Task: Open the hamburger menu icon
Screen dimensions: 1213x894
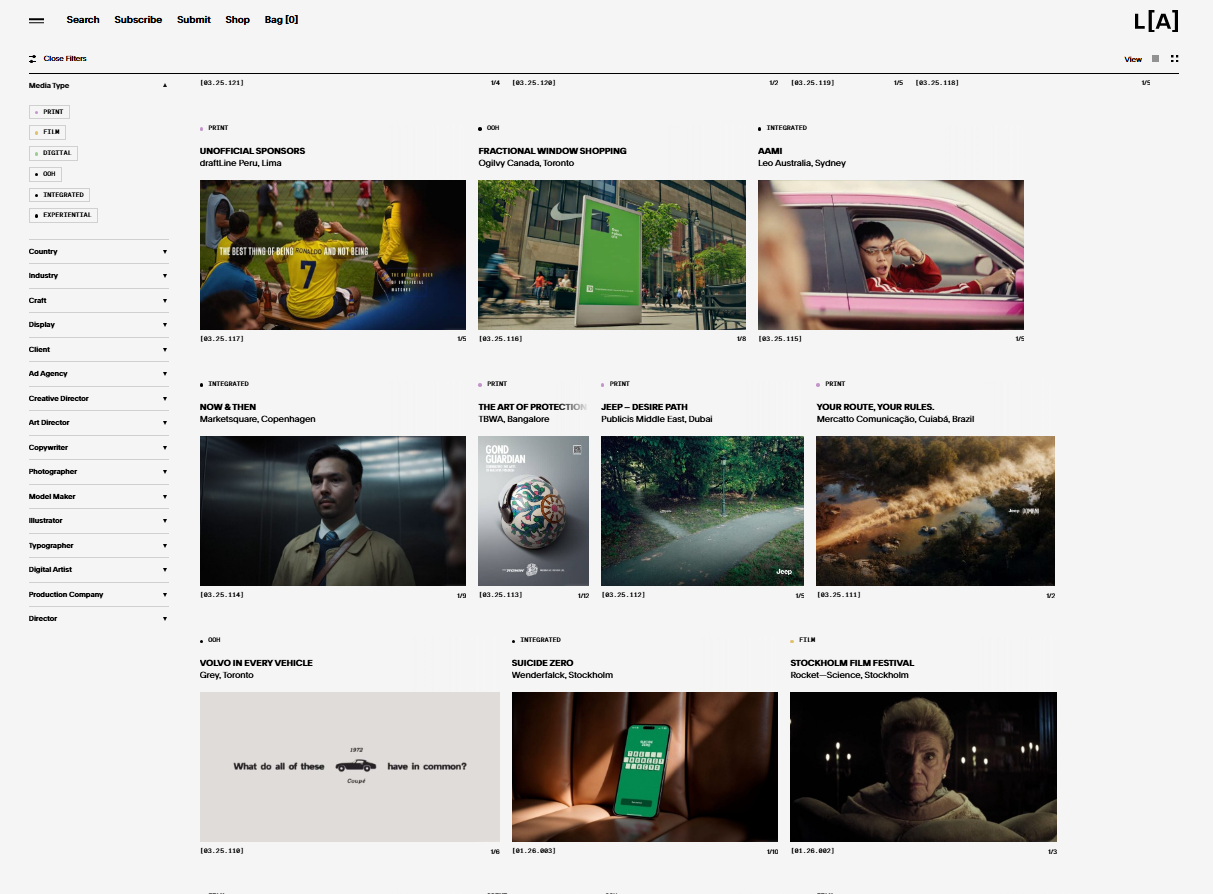Action: pyautogui.click(x=36, y=20)
